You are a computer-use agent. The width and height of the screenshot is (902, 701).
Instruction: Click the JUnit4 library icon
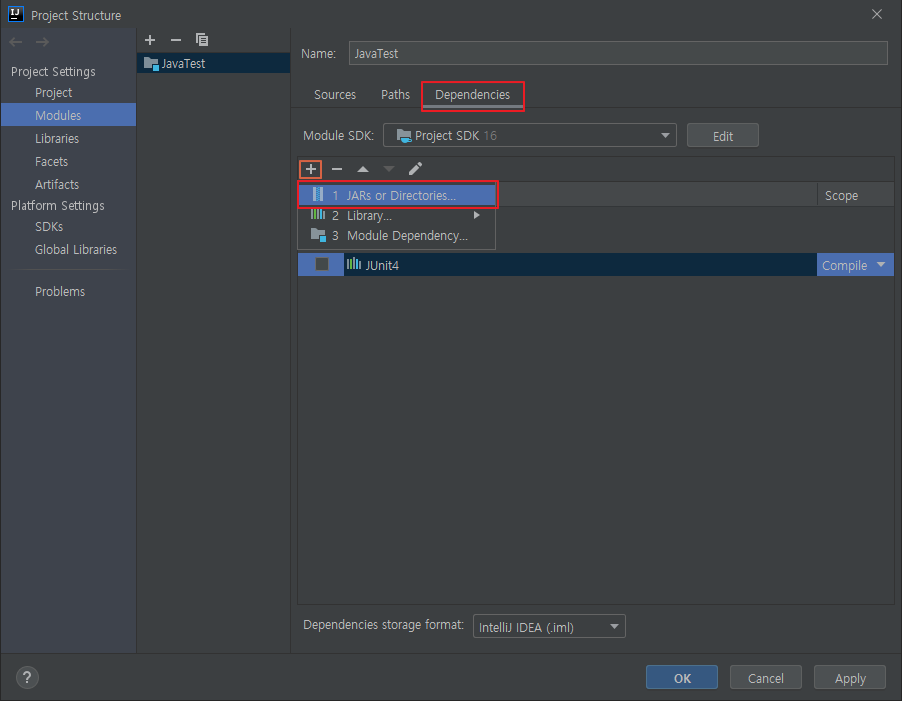coord(354,264)
